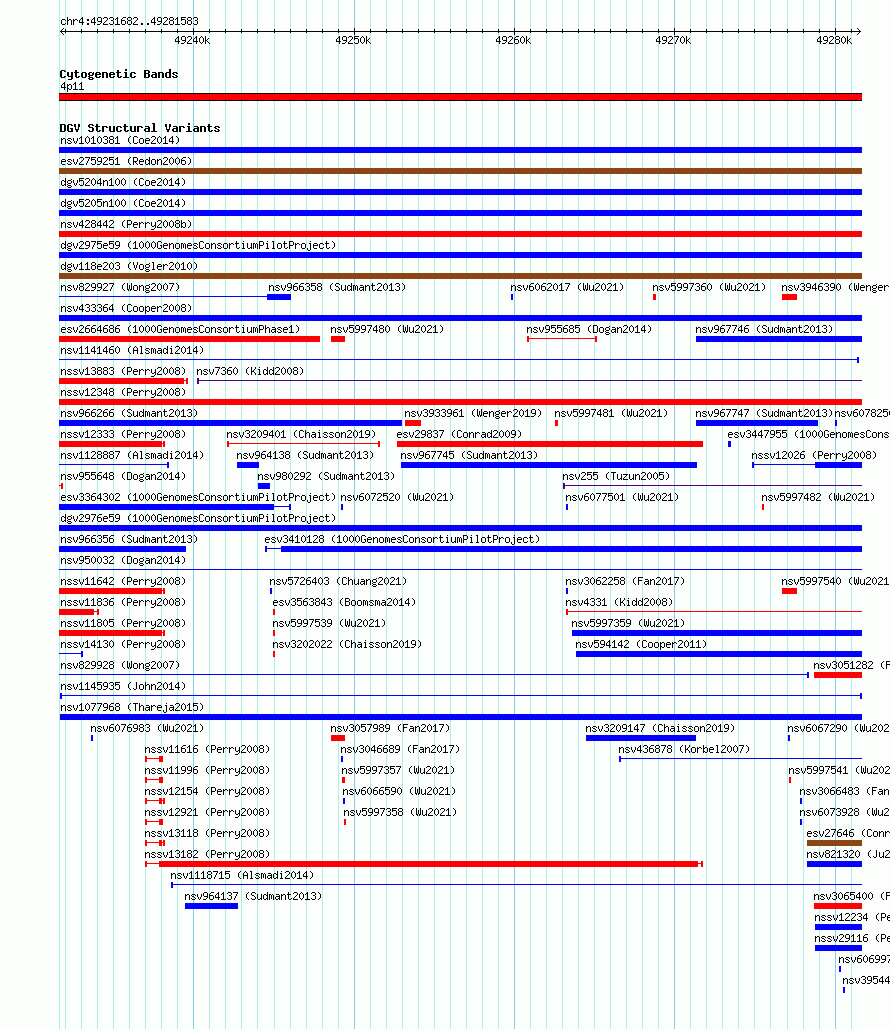Select nsv6072520 (Wu2021) variant
Screen dimensions: 890x1029
pyautogui.click(x=397, y=497)
